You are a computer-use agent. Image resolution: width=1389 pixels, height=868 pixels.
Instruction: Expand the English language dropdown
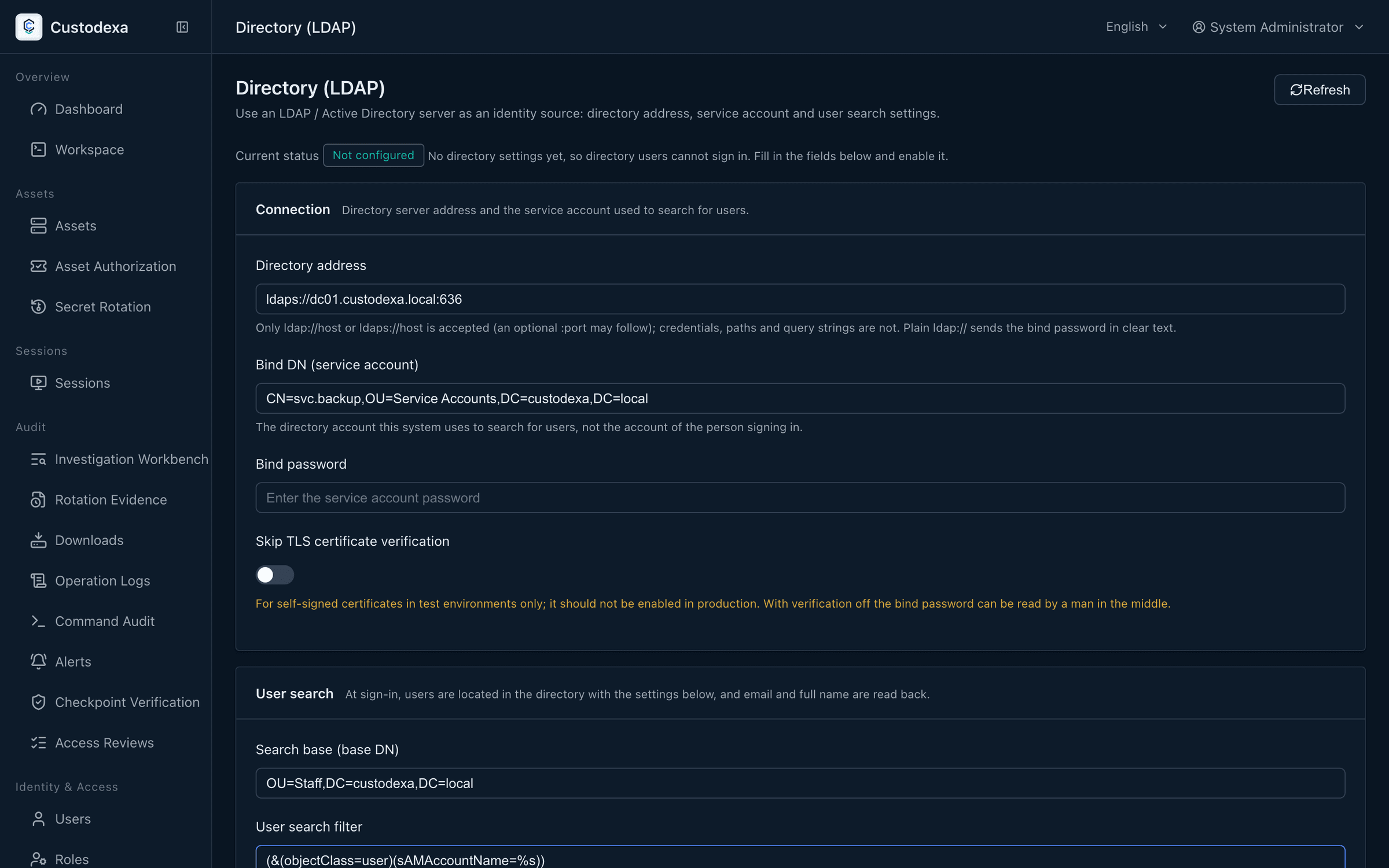coord(1136,27)
